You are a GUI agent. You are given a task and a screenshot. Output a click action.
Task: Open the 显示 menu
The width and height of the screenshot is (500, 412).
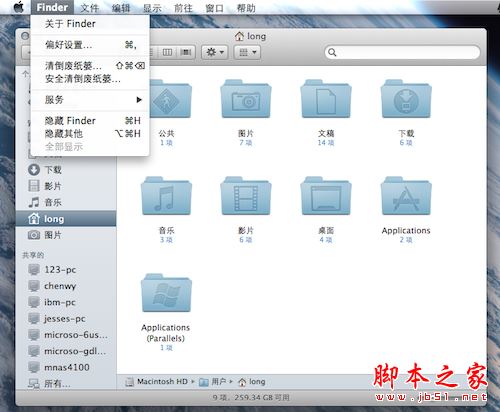click(x=152, y=8)
